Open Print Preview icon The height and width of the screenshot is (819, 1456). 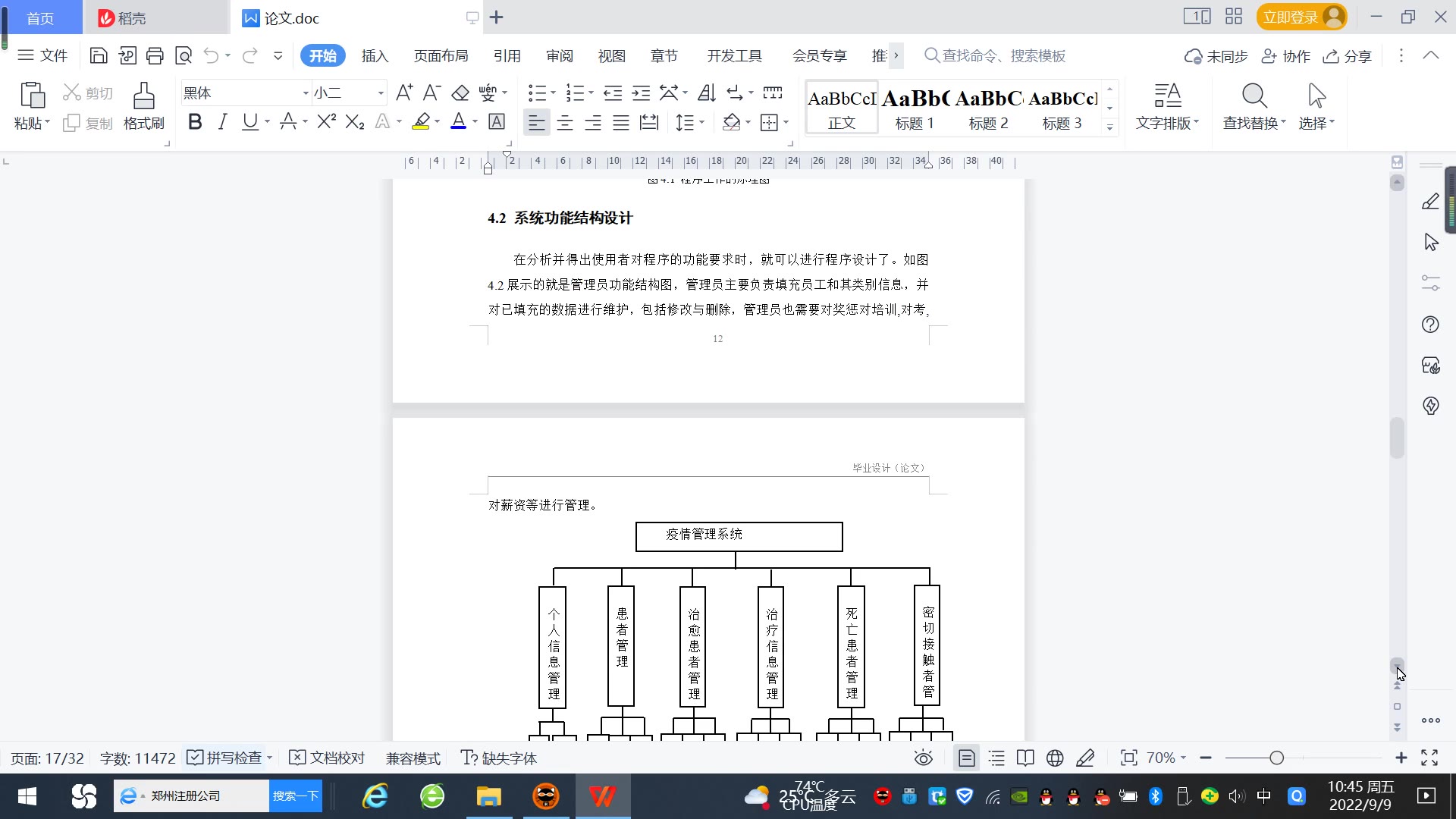point(183,55)
